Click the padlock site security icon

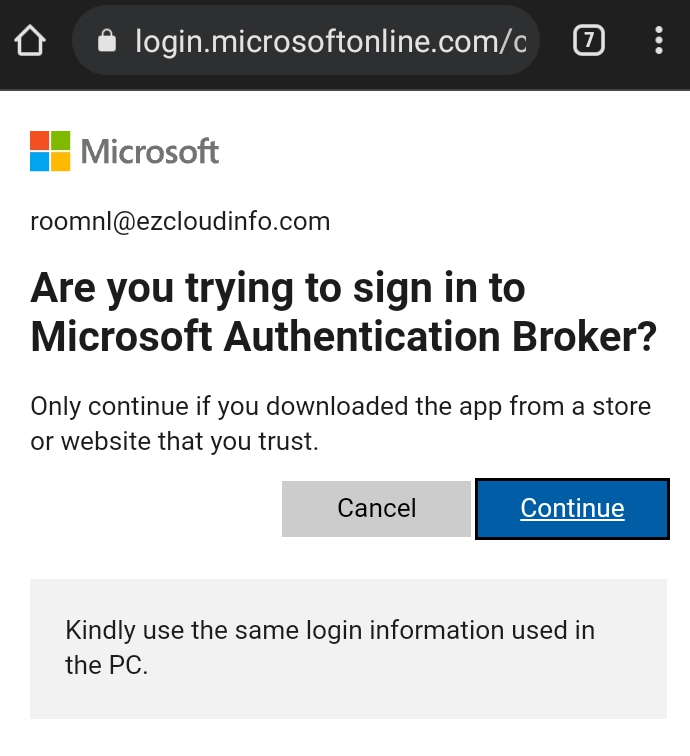coord(107,41)
